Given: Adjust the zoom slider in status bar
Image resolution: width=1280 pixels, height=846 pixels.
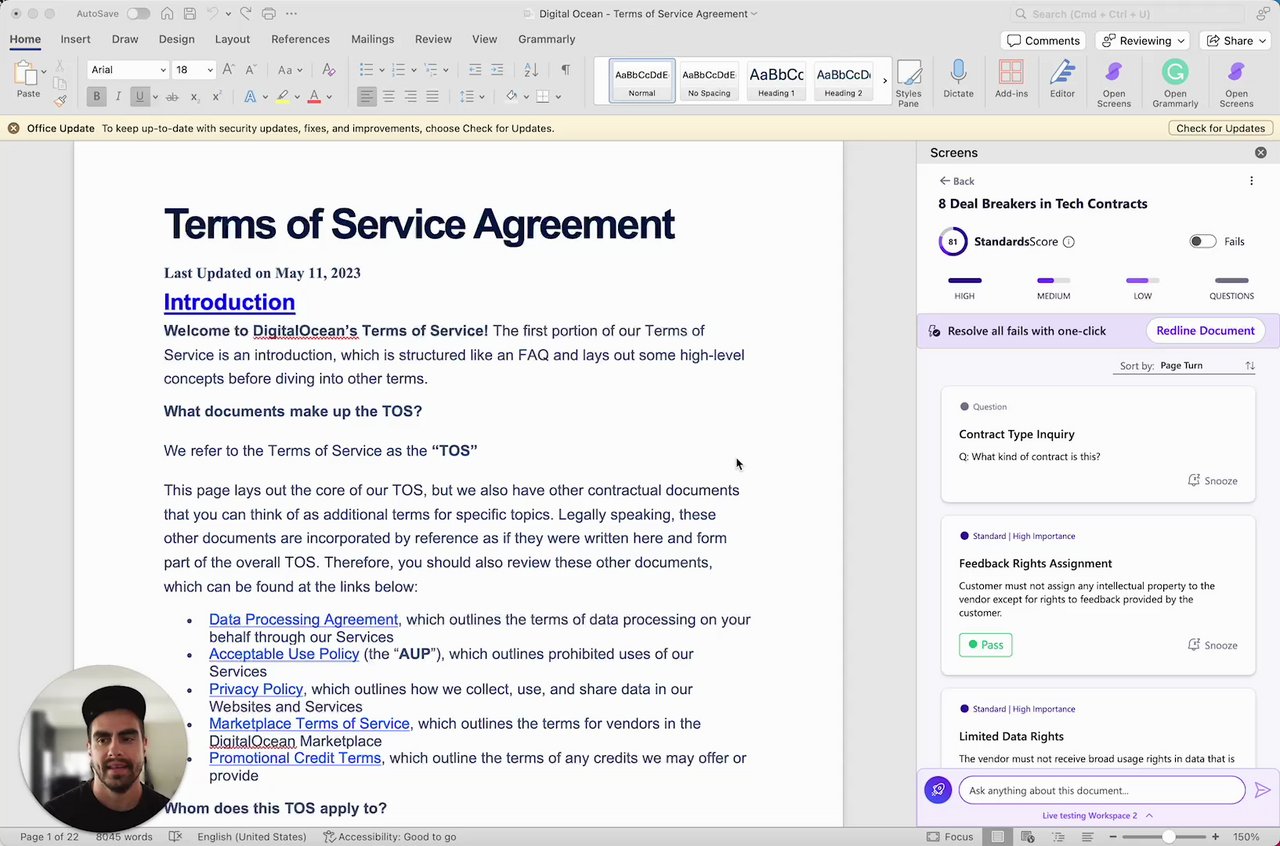Looking at the screenshot, I should (1168, 837).
